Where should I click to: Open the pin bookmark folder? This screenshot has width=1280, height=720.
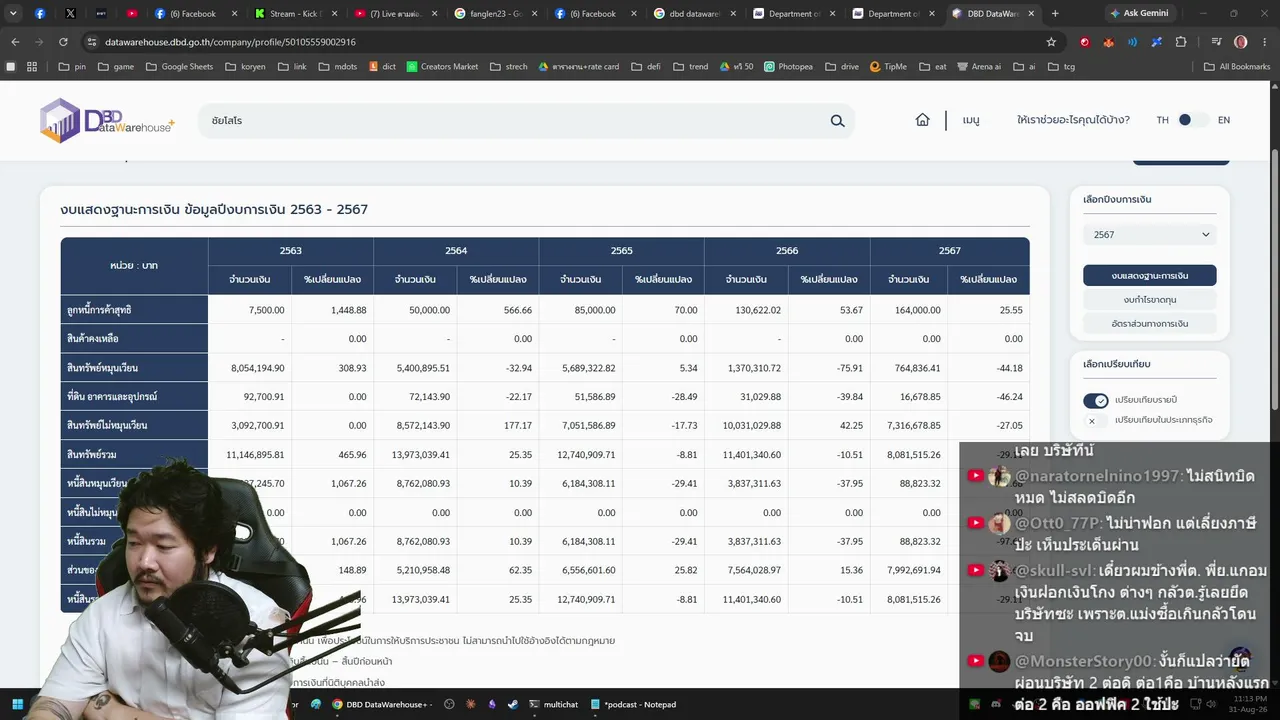point(72,67)
